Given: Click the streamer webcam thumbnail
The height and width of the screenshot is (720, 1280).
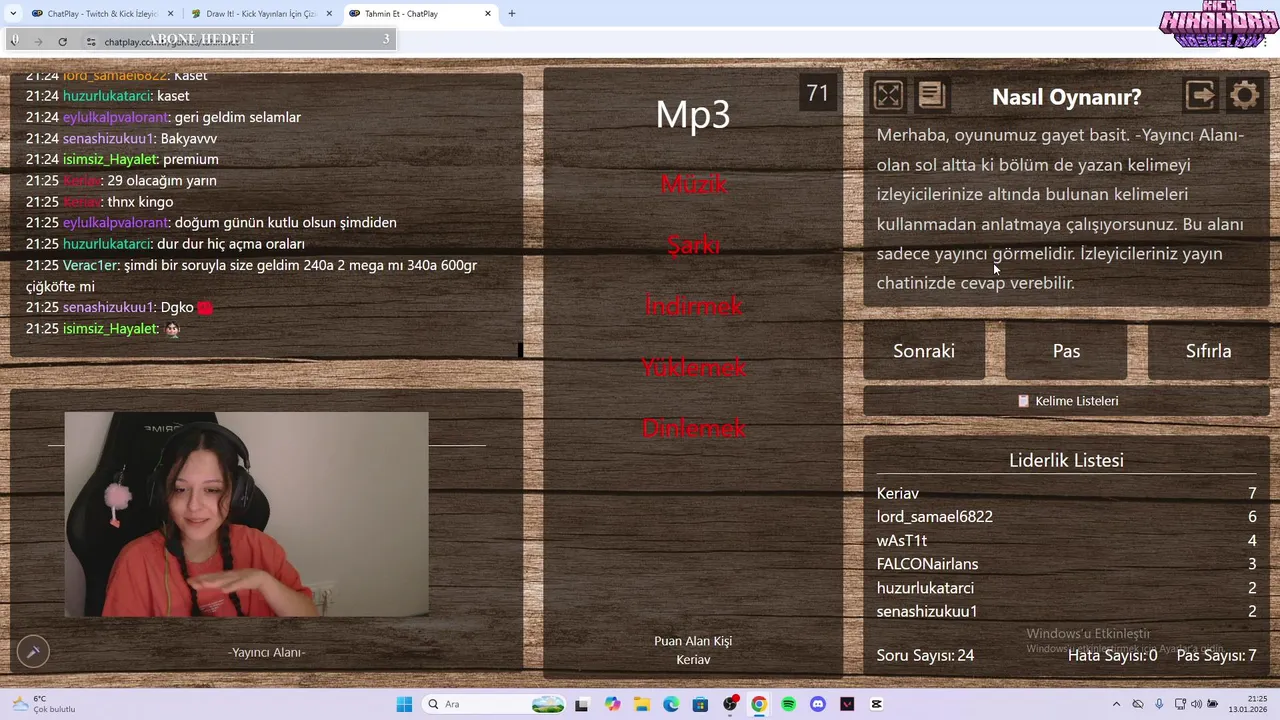Looking at the screenshot, I should point(246,514).
